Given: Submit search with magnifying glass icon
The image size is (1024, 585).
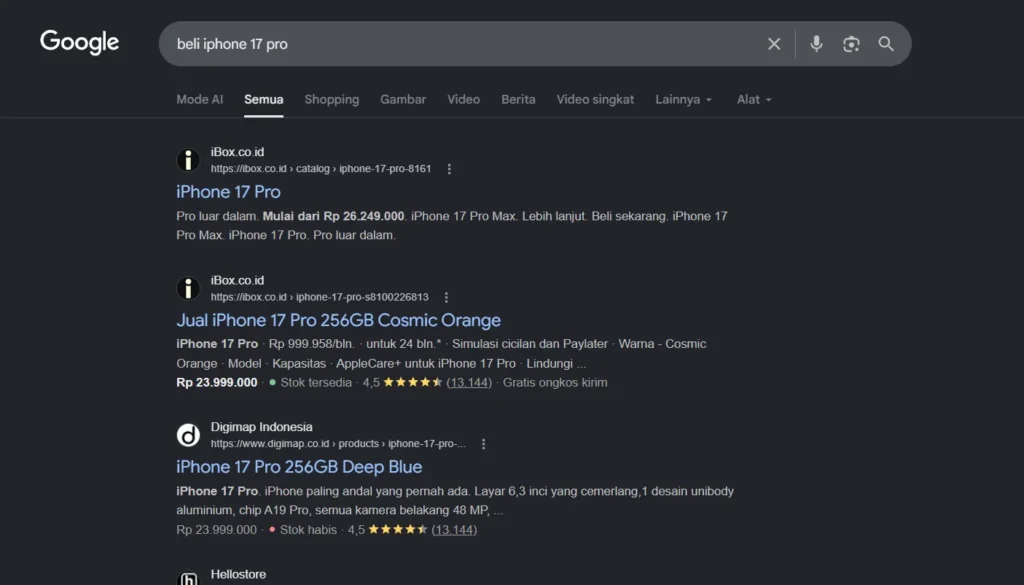Looking at the screenshot, I should (x=886, y=44).
